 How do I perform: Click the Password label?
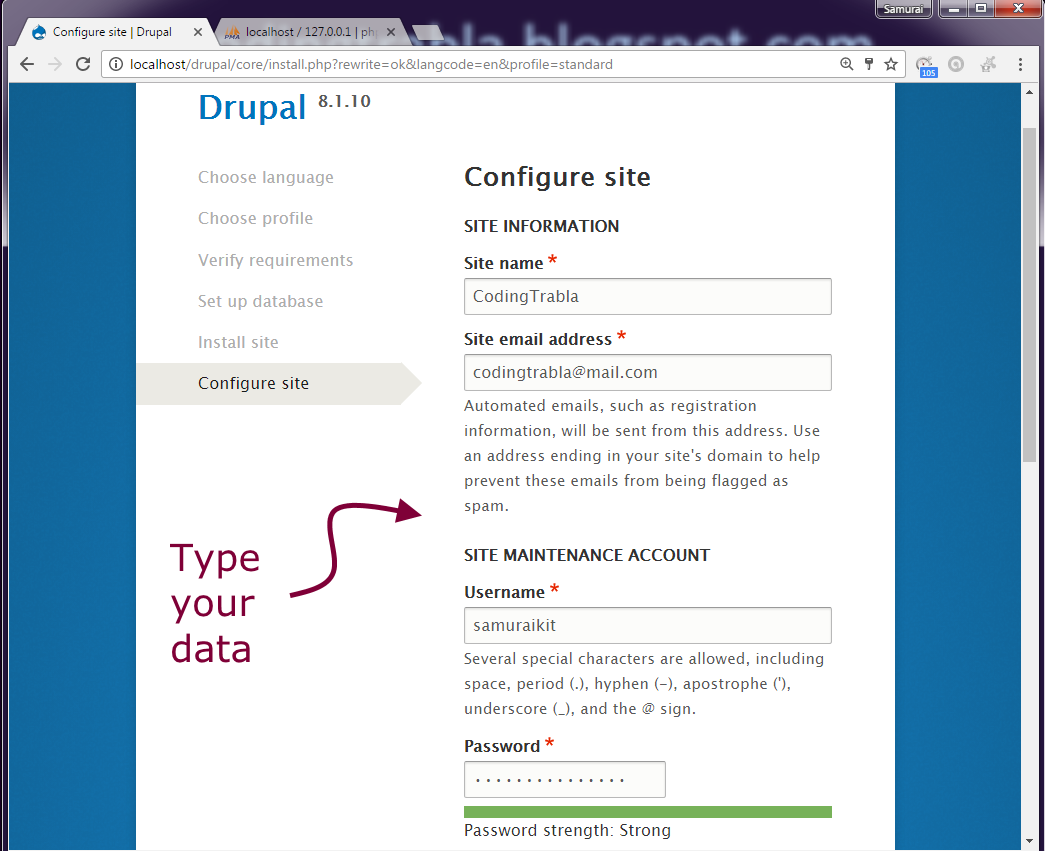coord(502,746)
